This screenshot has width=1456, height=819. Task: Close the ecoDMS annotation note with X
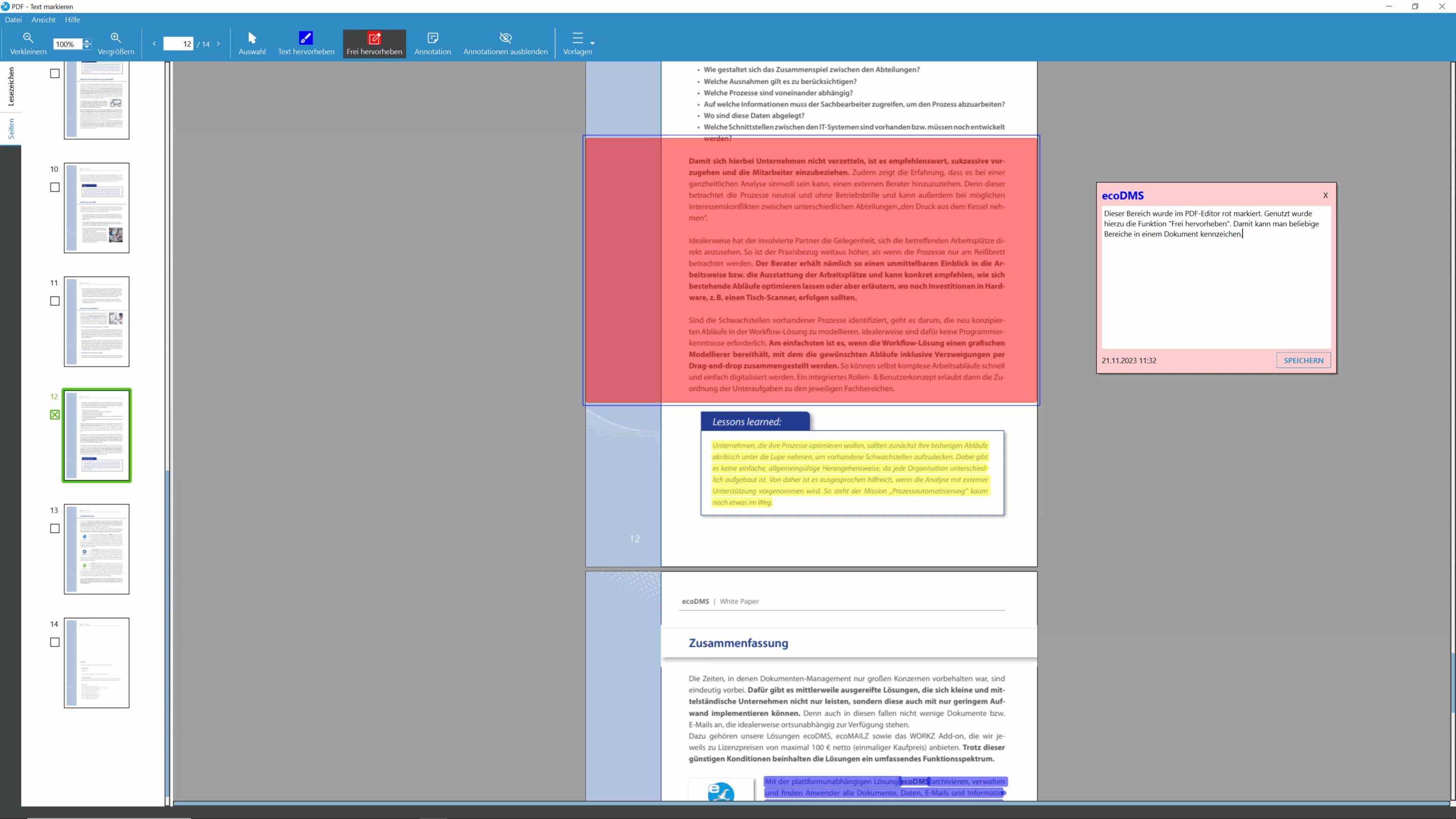tap(1326, 196)
